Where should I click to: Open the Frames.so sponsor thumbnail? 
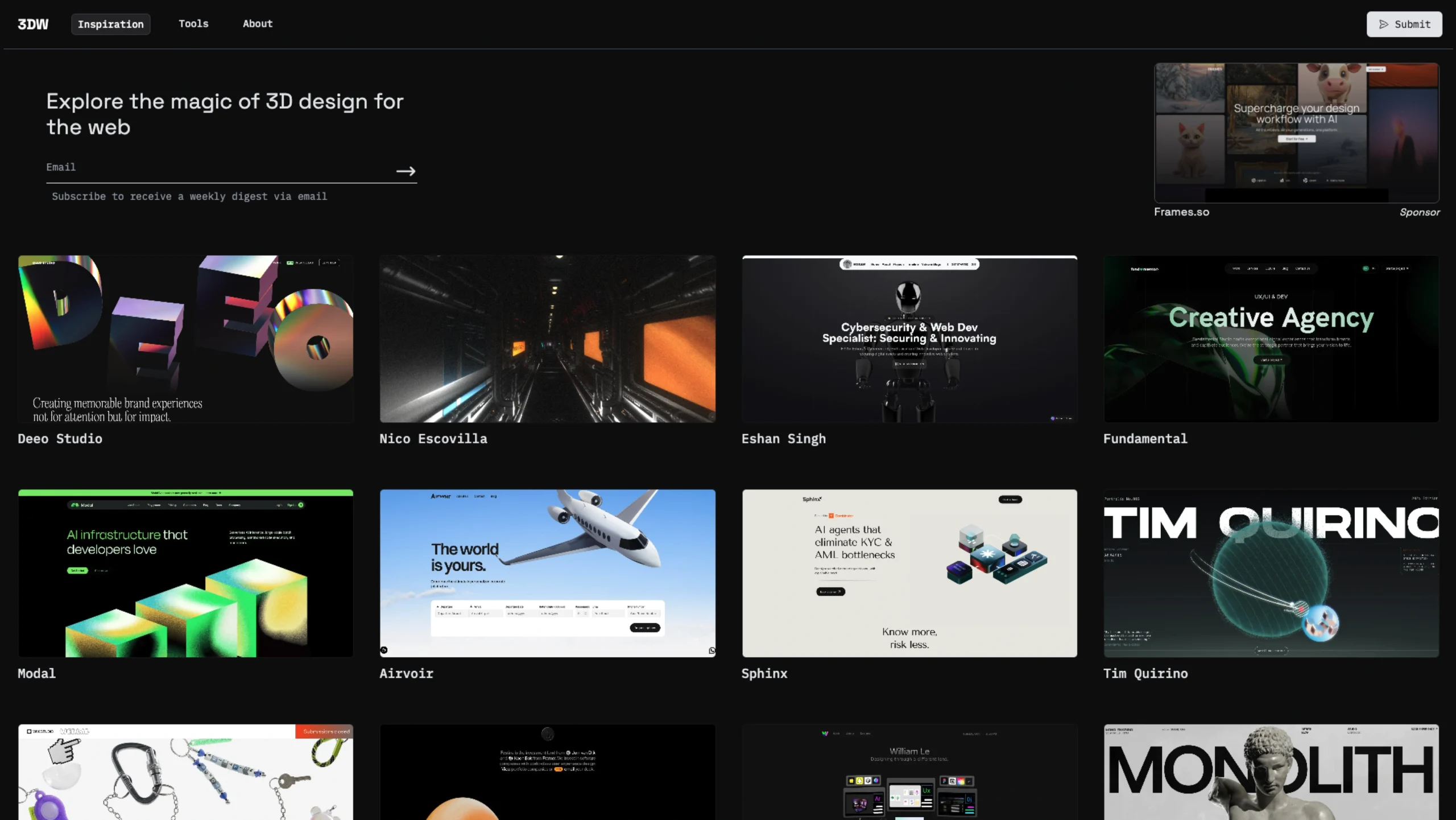[1297, 132]
